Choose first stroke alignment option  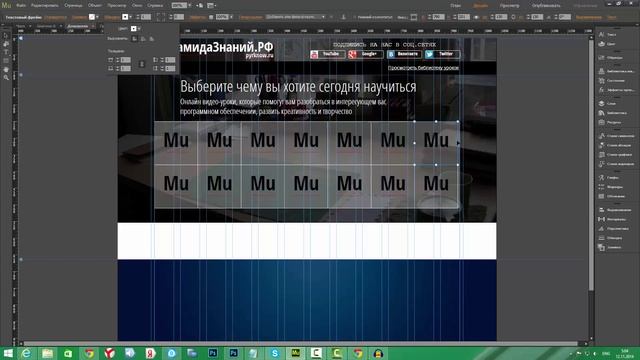134,38
